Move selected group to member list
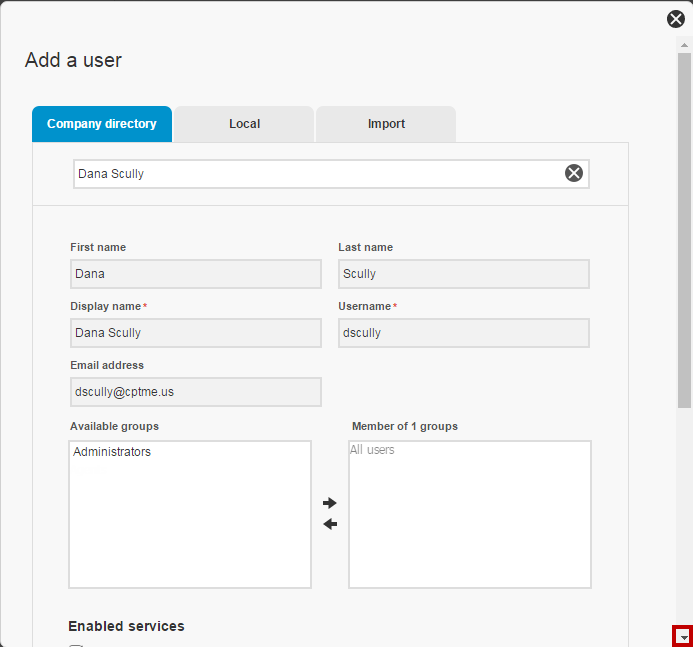693x647 pixels. point(330,502)
